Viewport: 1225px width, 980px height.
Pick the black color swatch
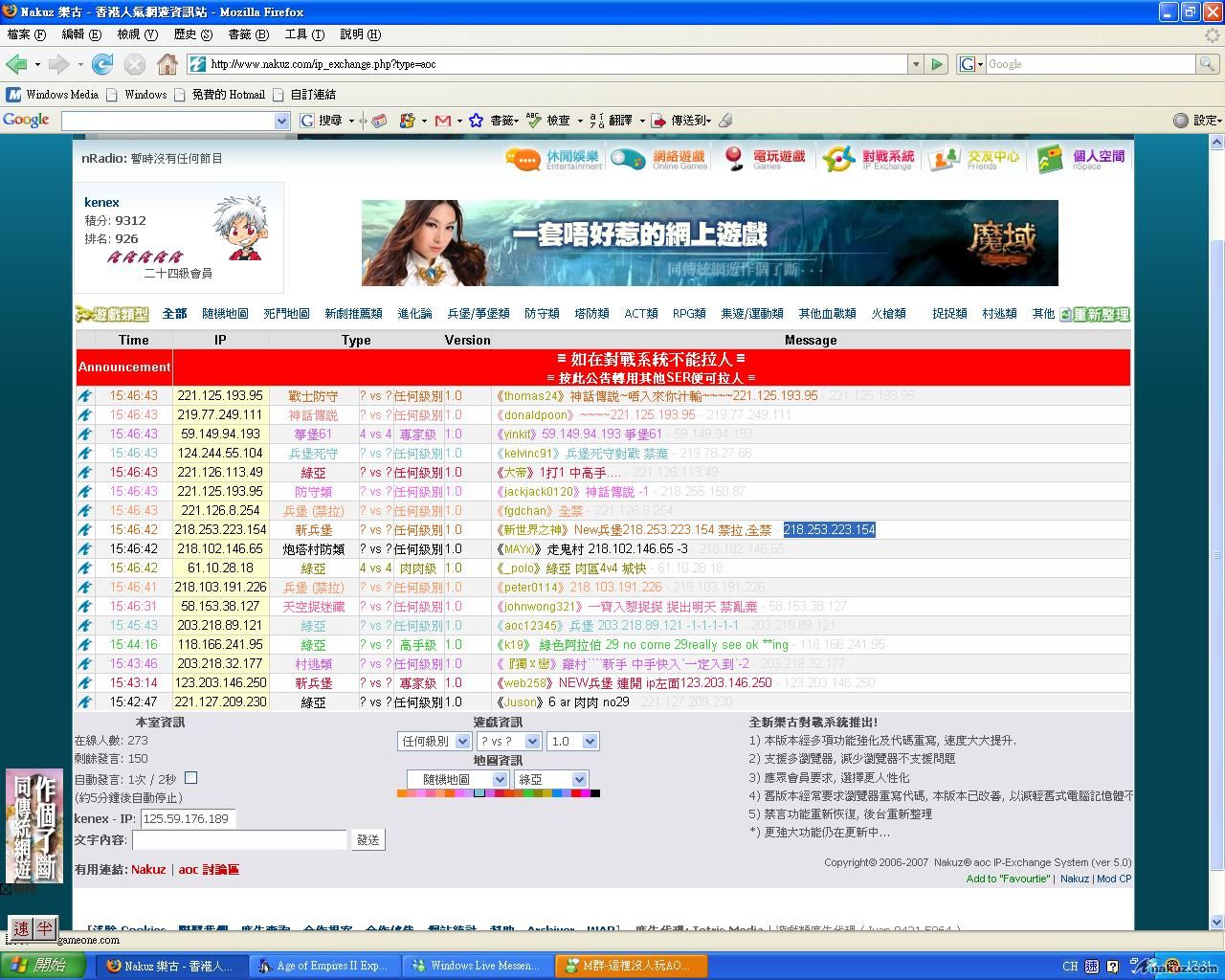coord(595,793)
